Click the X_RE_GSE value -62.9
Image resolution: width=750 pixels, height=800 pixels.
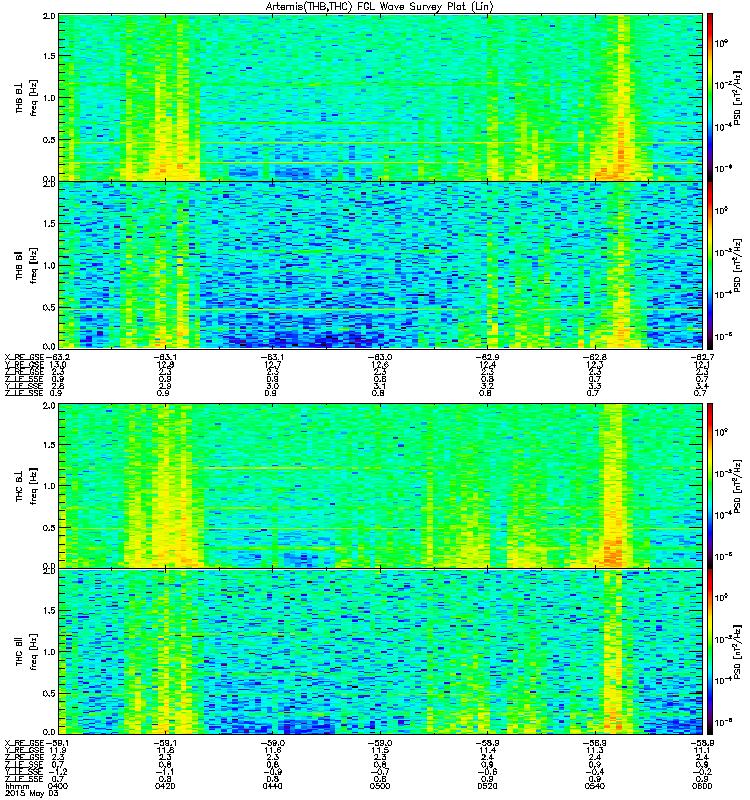487,357
